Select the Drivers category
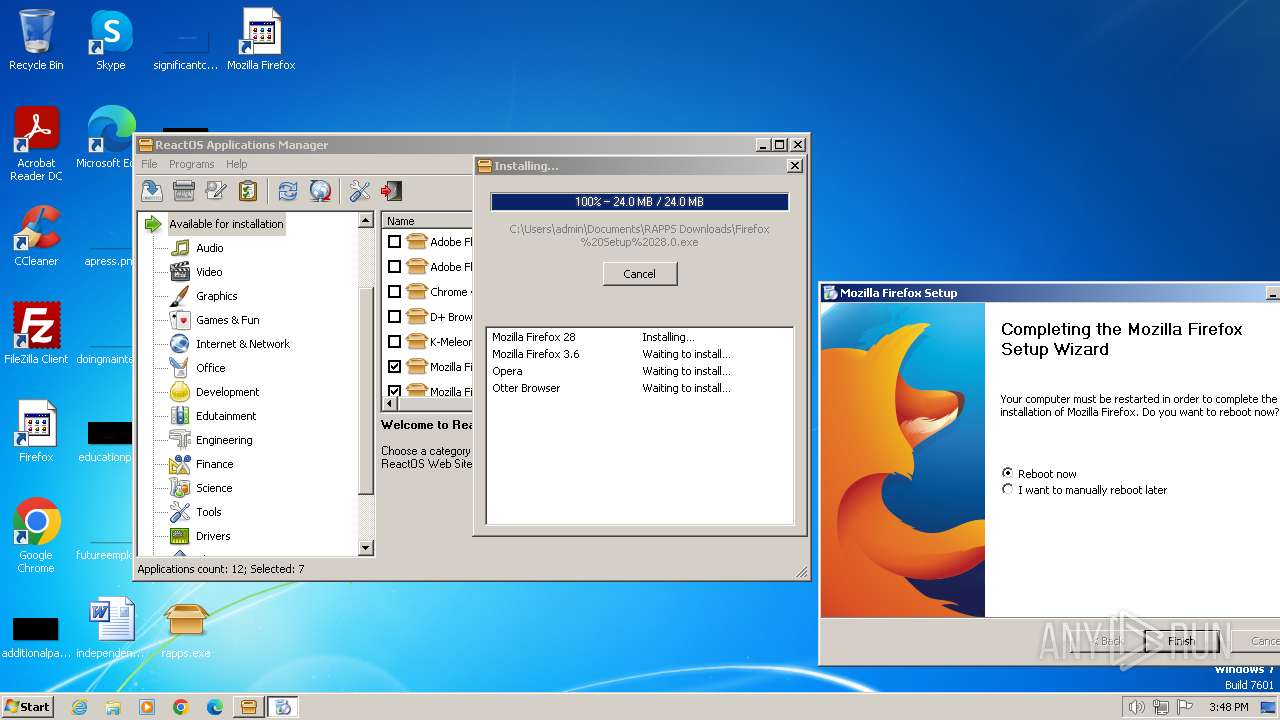This screenshot has width=1280, height=720. coord(213,536)
